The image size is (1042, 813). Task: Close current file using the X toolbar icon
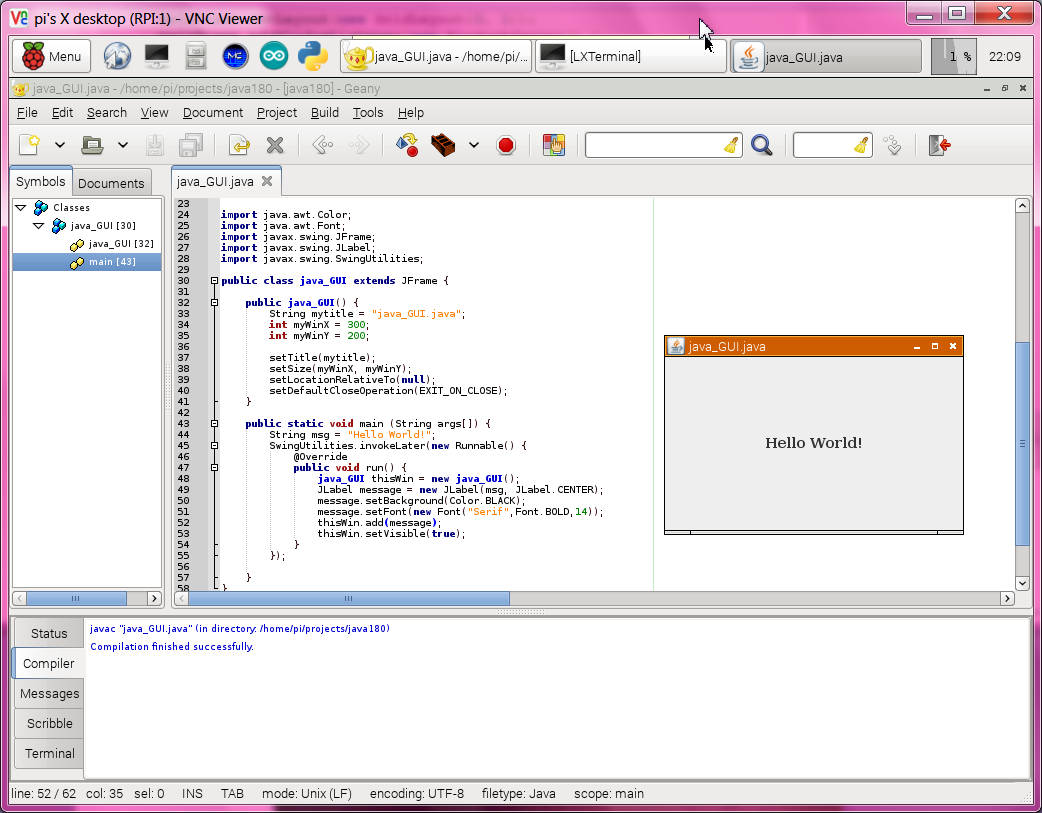pos(275,146)
